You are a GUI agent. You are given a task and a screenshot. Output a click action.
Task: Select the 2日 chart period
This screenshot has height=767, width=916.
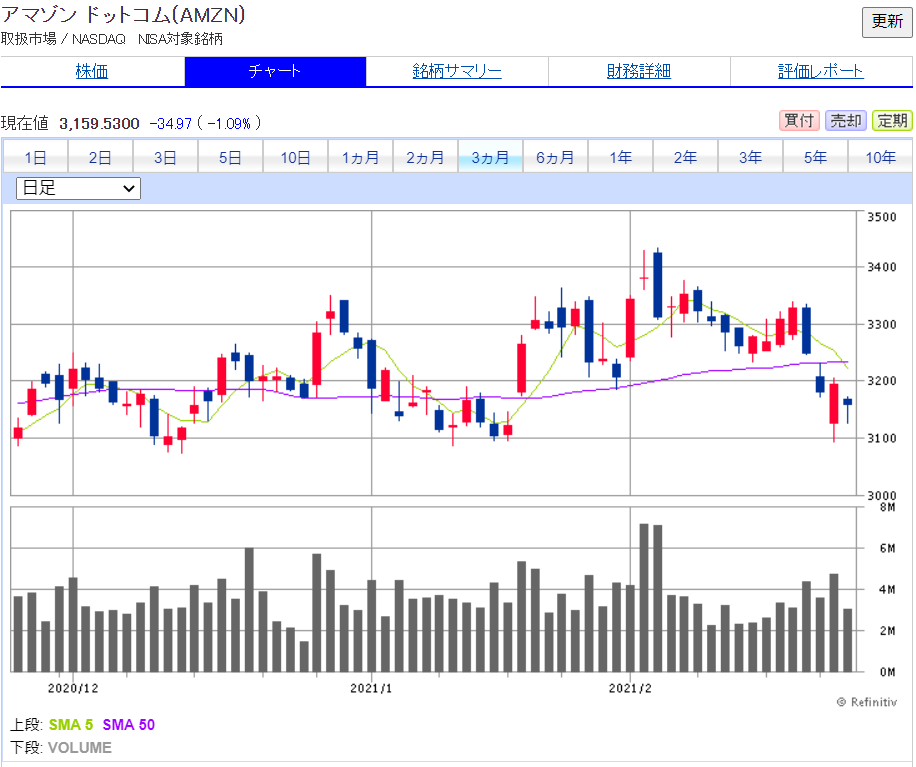point(100,157)
